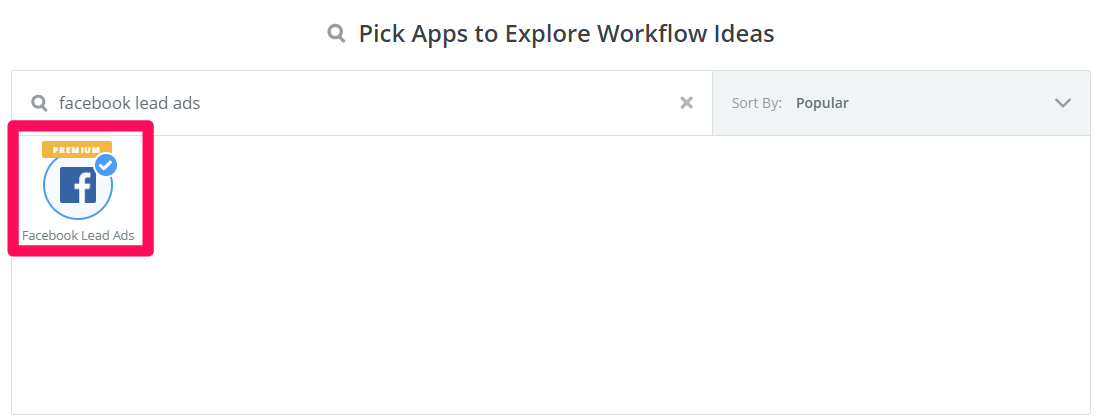Click the search field containing 'facebook lead ads'
1097x418 pixels.
point(360,102)
